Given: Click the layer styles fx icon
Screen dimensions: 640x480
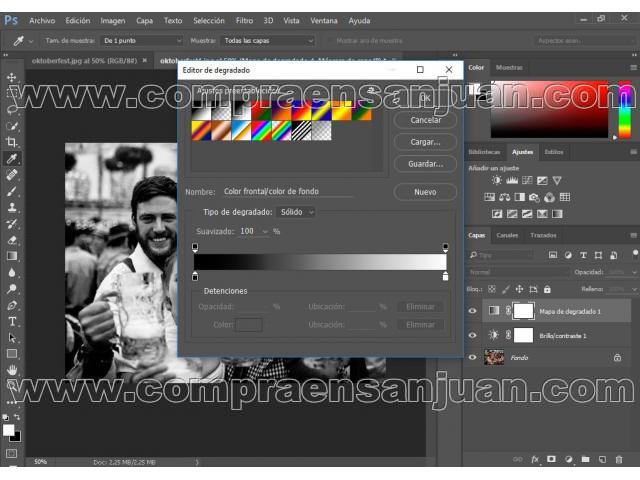Looking at the screenshot, I should [535, 460].
